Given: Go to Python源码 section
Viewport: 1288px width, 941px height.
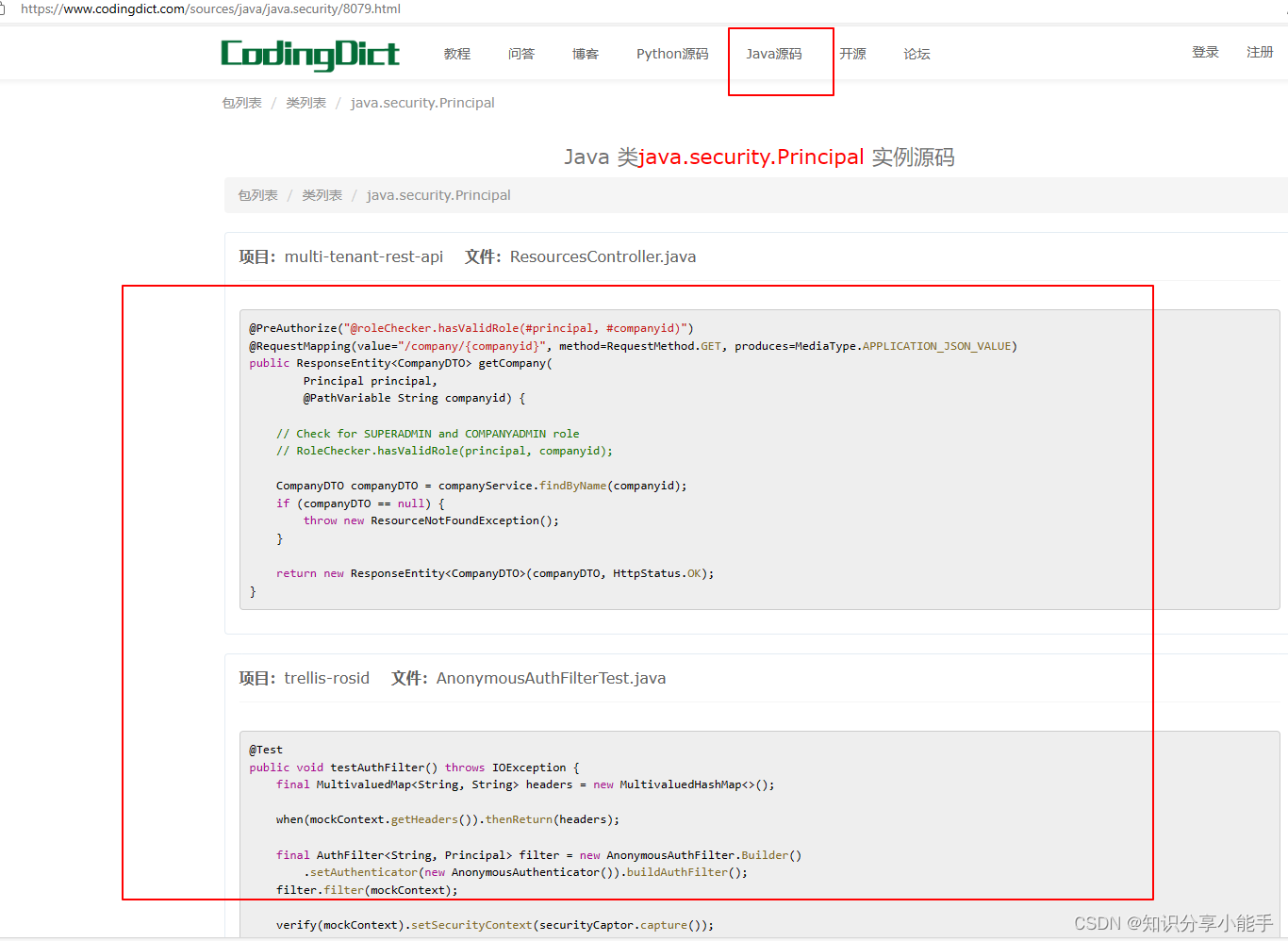Looking at the screenshot, I should pyautogui.click(x=672, y=54).
